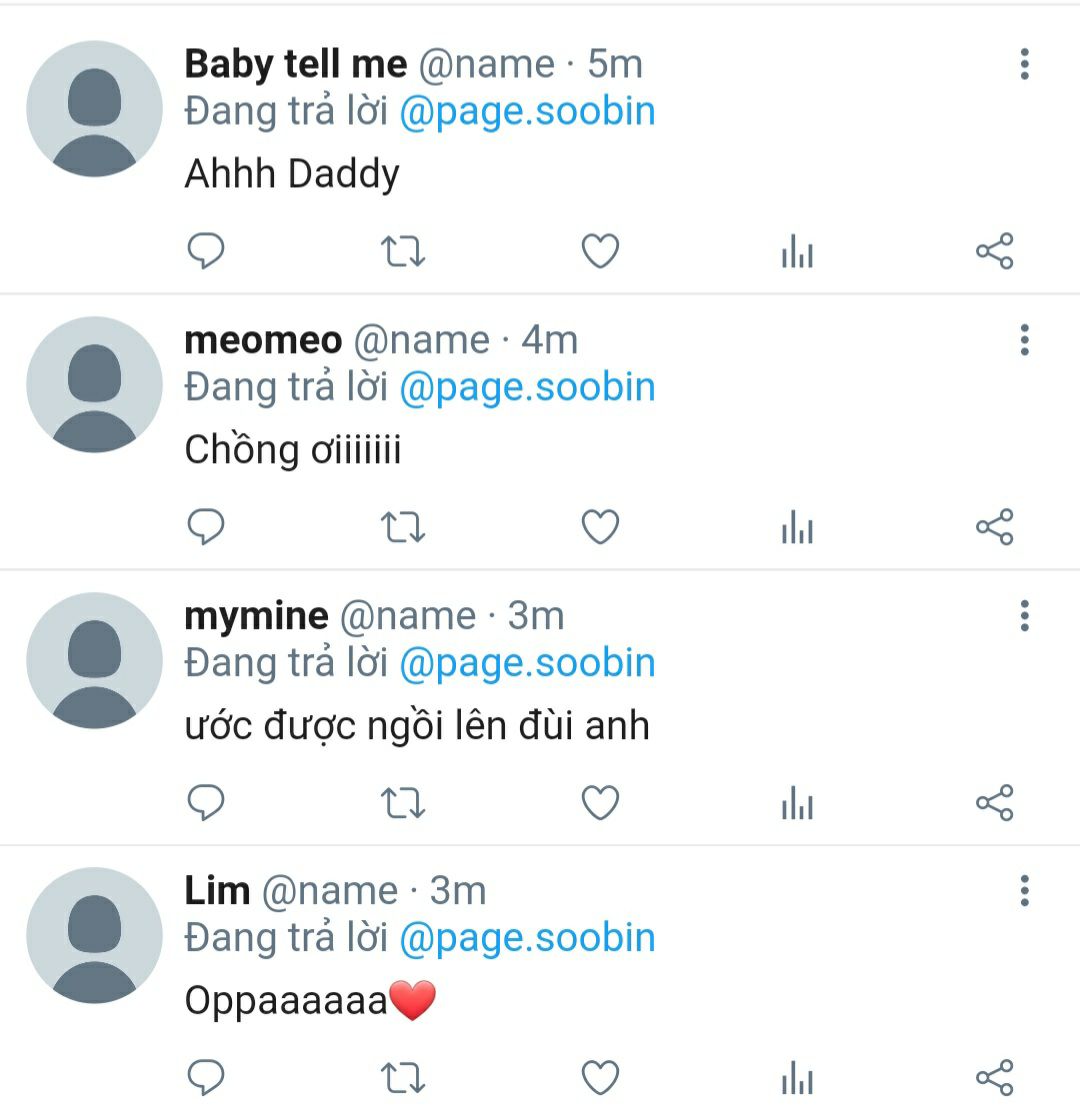
Task: View analytics on mymine's tweet
Action: [797, 805]
